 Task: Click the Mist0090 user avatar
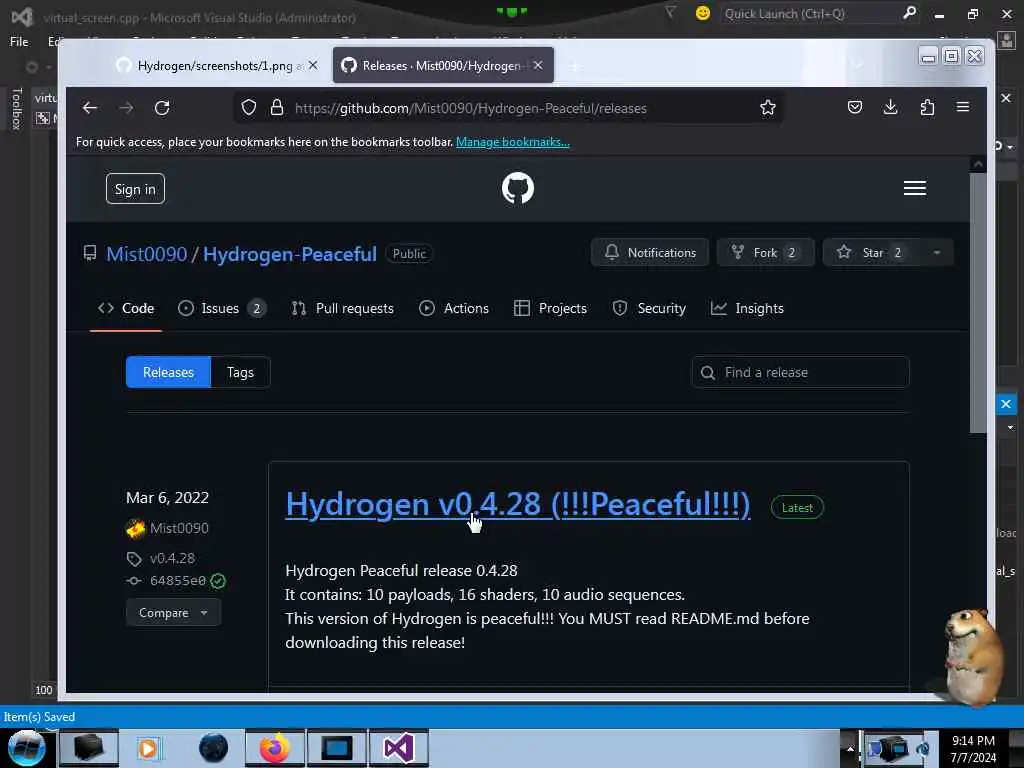click(135, 528)
